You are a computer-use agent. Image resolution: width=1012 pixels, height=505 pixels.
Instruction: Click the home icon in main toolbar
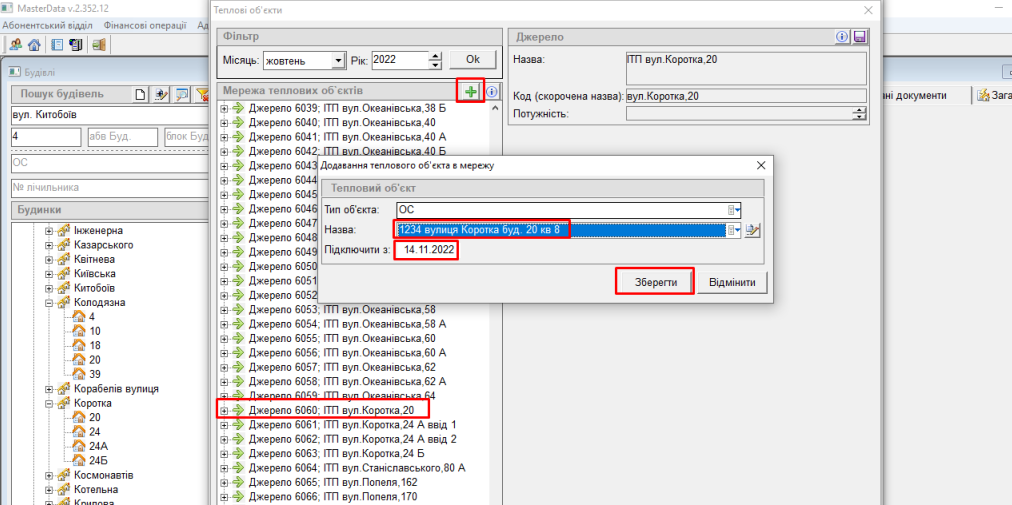(x=34, y=44)
